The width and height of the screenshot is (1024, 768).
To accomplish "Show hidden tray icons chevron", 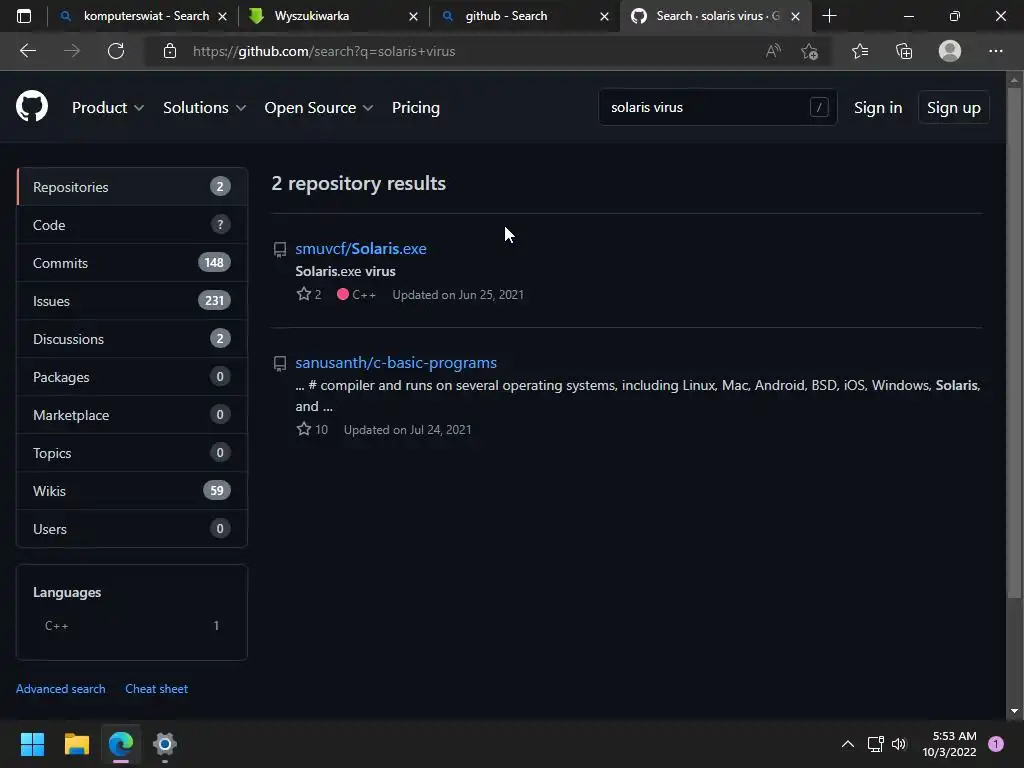I will click(x=848, y=744).
